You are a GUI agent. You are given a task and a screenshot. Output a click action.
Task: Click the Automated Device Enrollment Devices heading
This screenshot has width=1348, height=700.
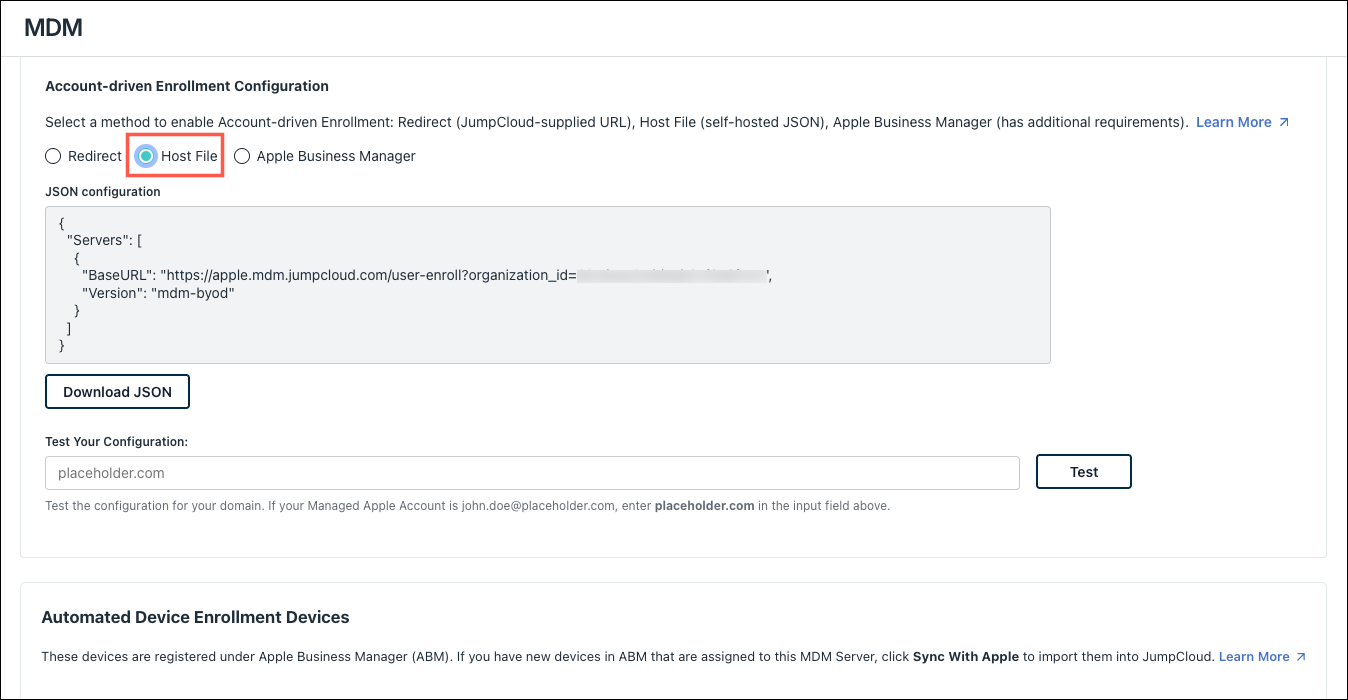tap(195, 617)
